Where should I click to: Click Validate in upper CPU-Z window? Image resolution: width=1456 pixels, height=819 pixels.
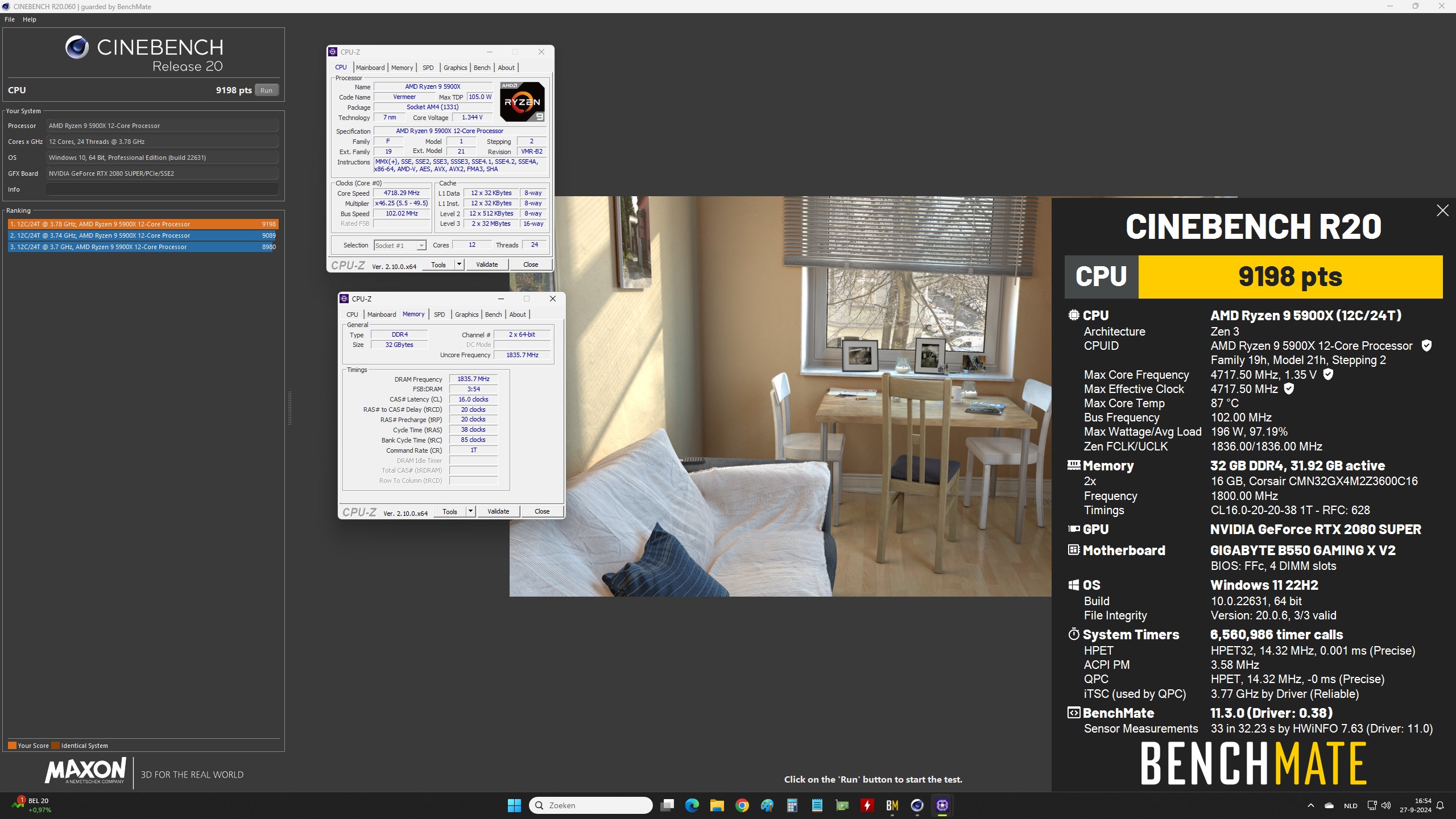pos(487,264)
